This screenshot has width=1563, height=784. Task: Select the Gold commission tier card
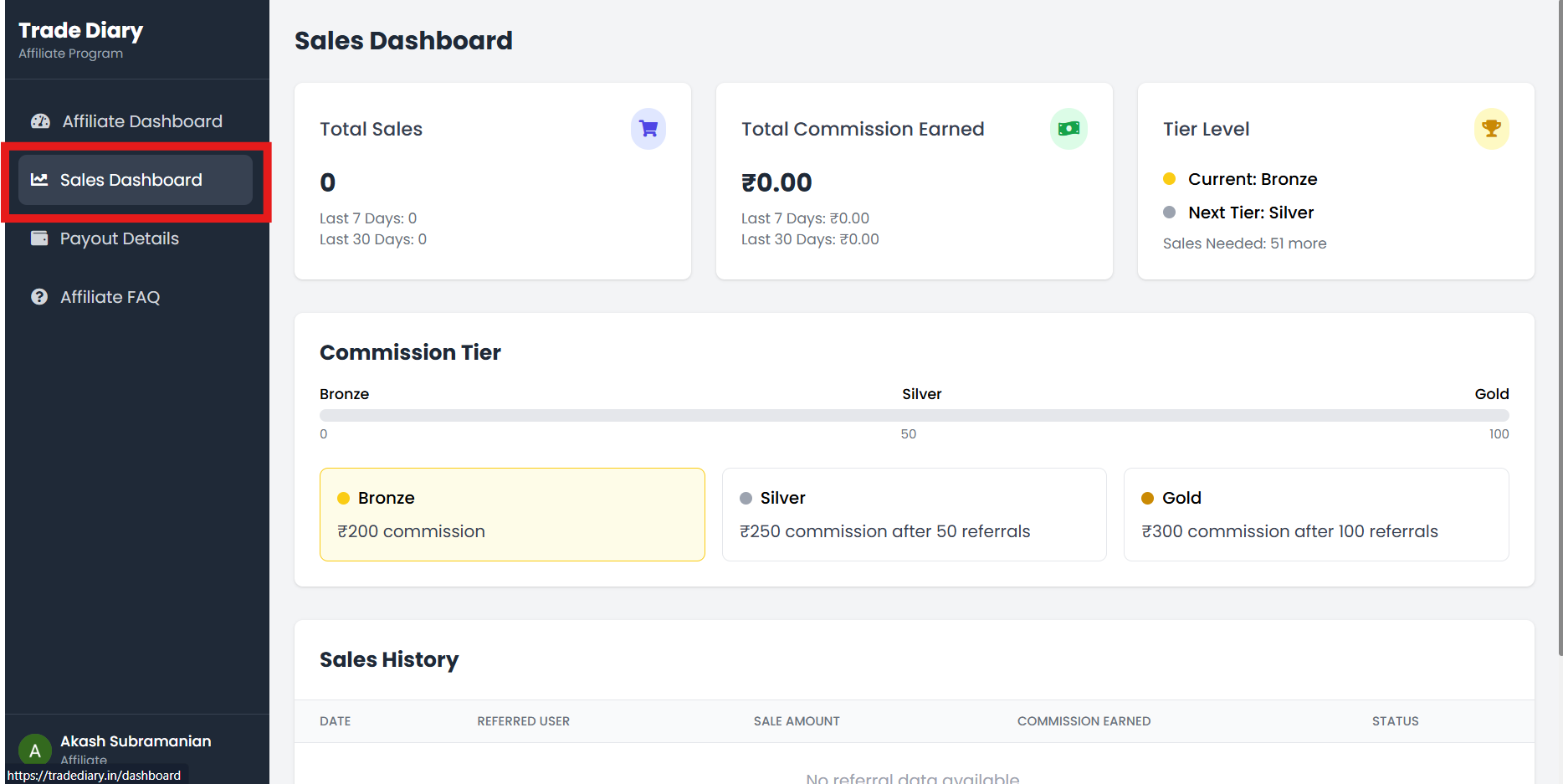(x=1316, y=515)
